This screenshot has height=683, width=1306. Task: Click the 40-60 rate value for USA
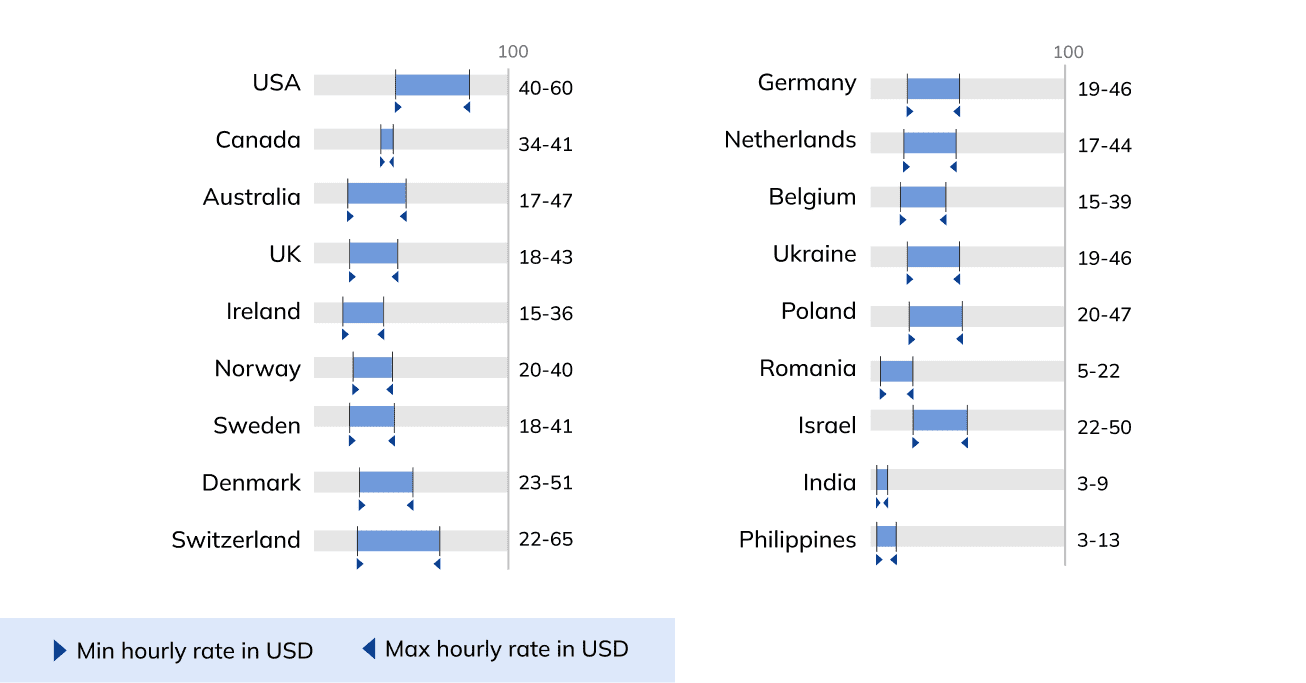(546, 89)
